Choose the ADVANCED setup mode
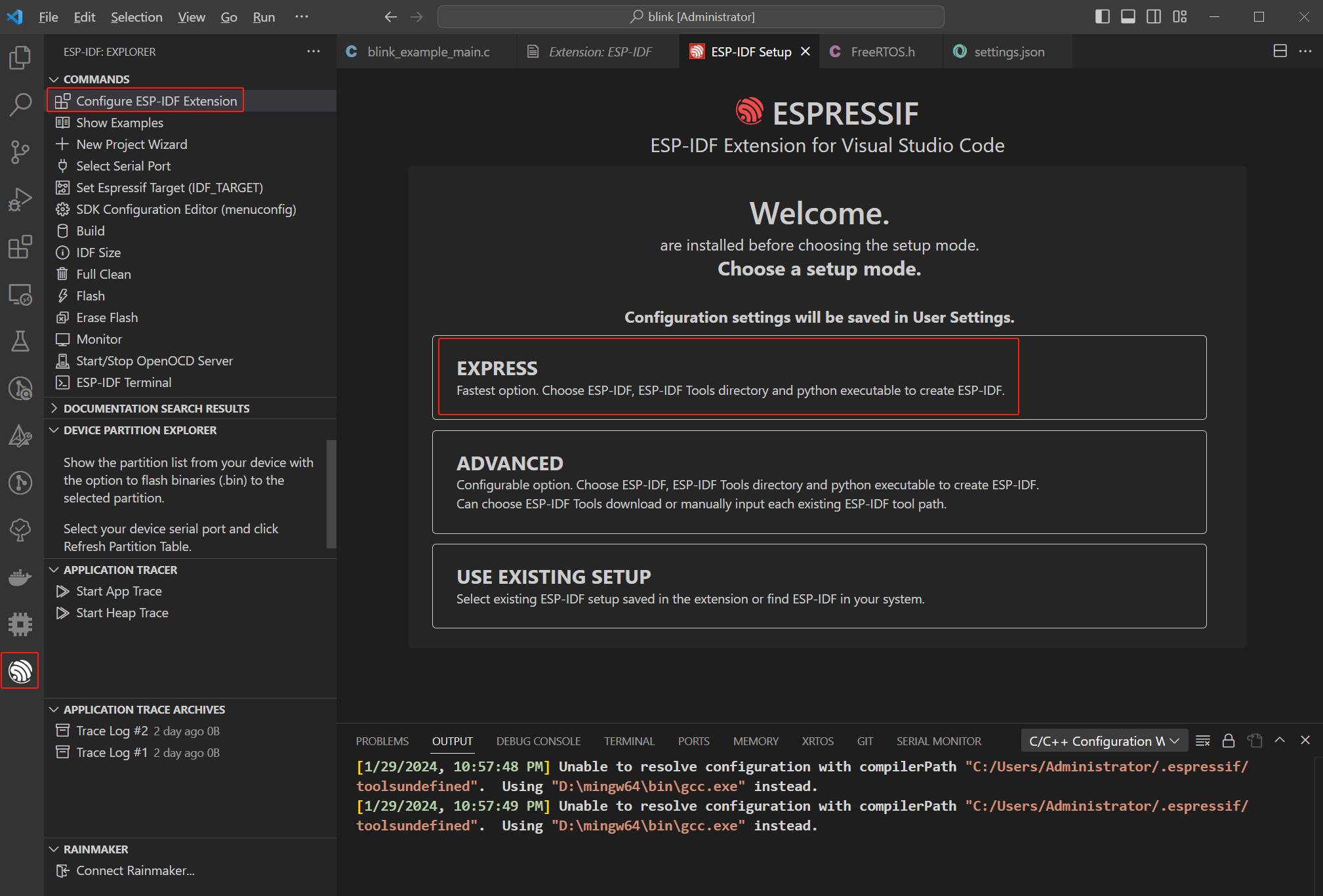This screenshot has width=1323, height=896. (819, 482)
